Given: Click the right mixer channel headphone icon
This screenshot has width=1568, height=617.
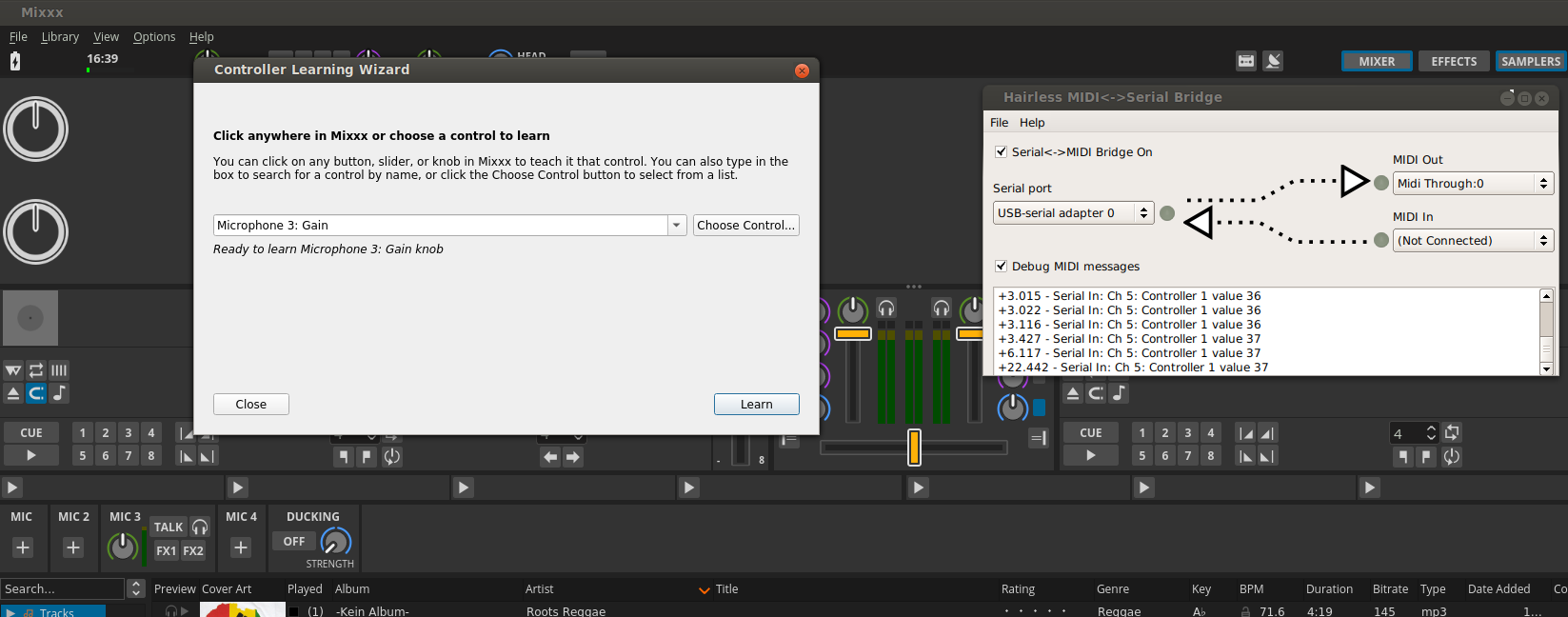Looking at the screenshot, I should (942, 308).
